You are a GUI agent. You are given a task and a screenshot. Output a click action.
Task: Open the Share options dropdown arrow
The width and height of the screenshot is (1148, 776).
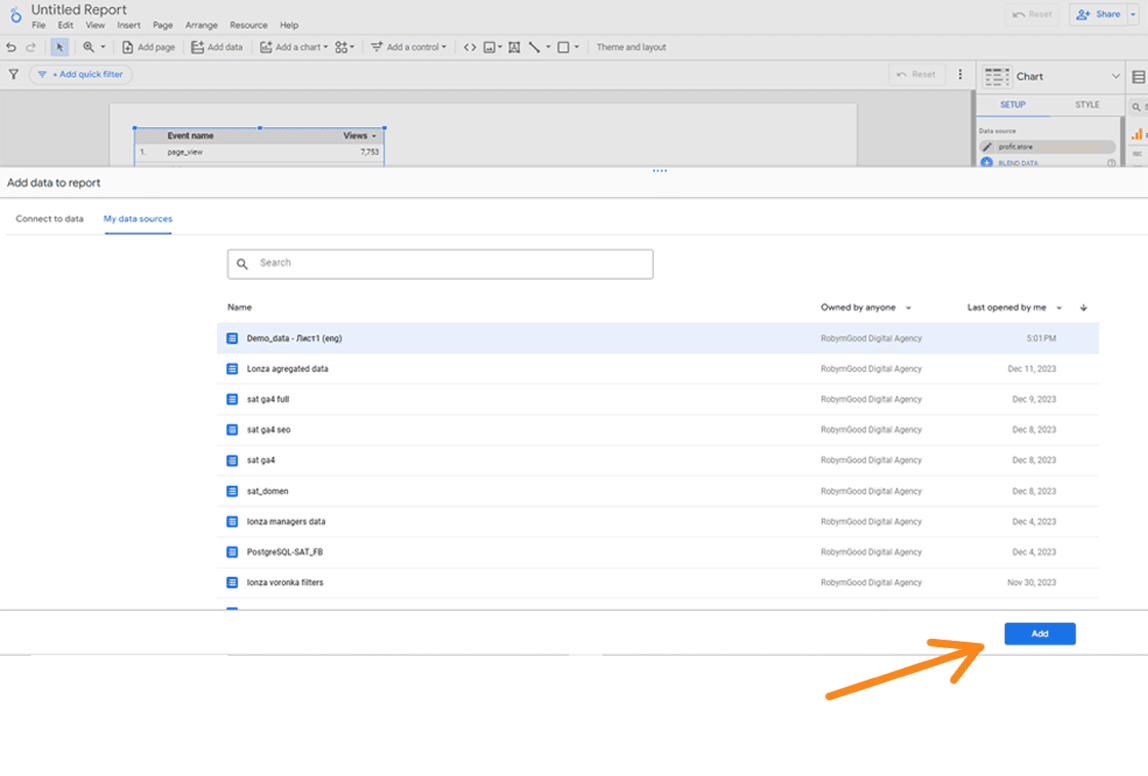tap(1133, 15)
